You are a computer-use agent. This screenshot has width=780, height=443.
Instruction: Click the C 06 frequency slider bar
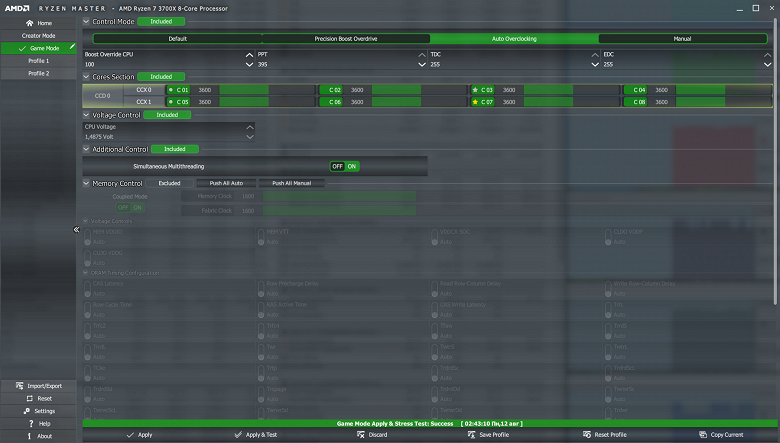click(x=419, y=102)
